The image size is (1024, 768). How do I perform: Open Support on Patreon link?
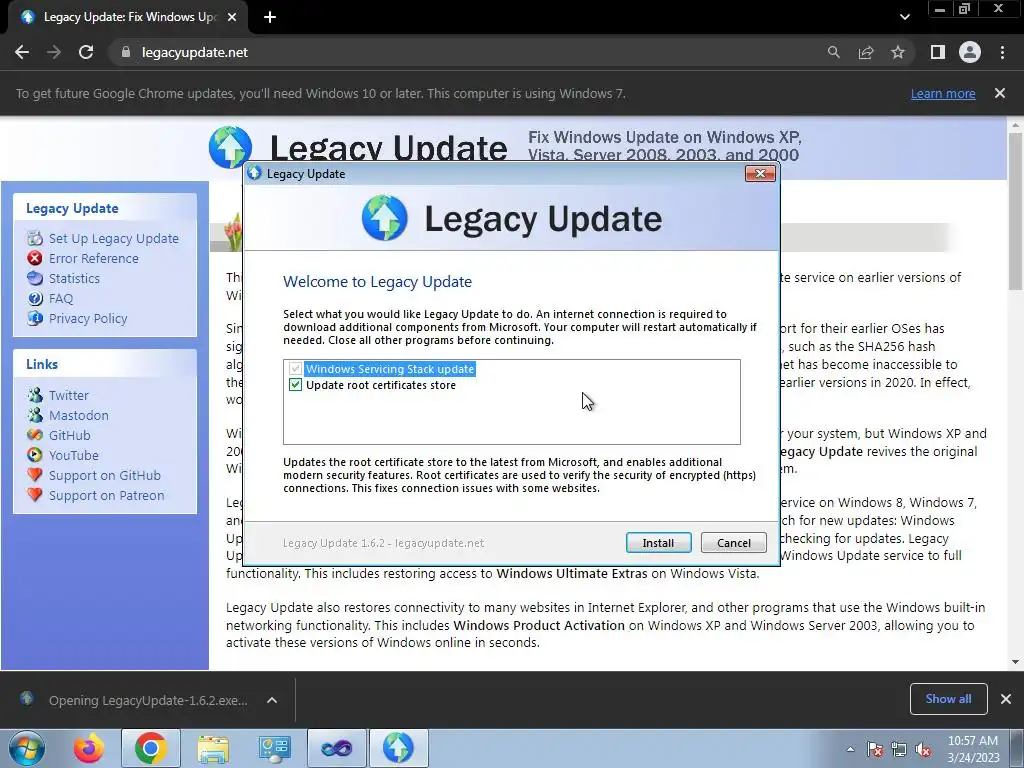pos(106,496)
